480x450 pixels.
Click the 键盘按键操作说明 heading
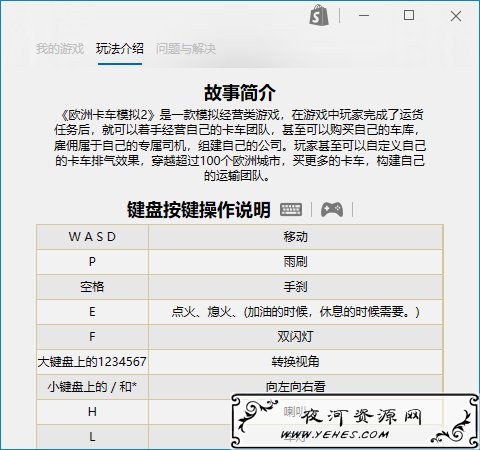point(199,210)
